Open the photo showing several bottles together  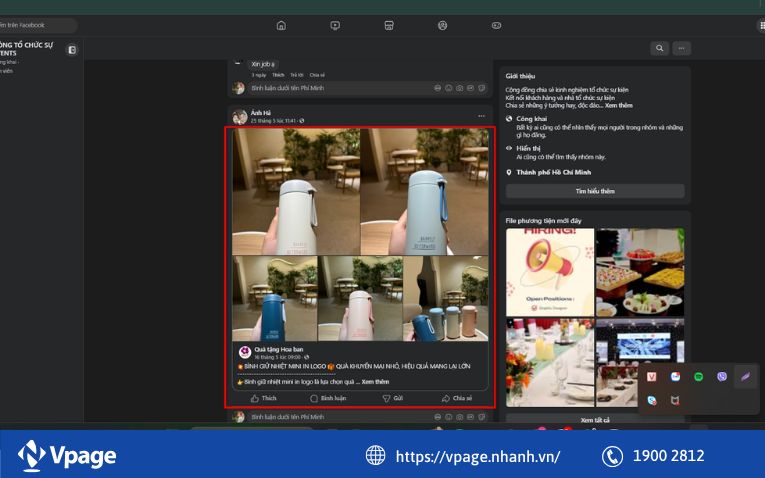pos(446,299)
